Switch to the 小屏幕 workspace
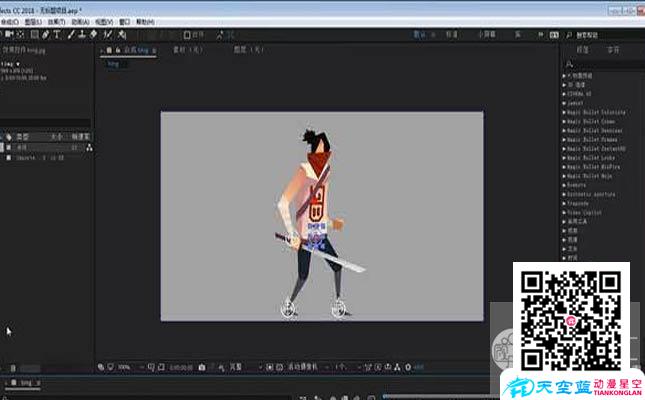Viewport: 645px width, 400px height. pos(487,35)
